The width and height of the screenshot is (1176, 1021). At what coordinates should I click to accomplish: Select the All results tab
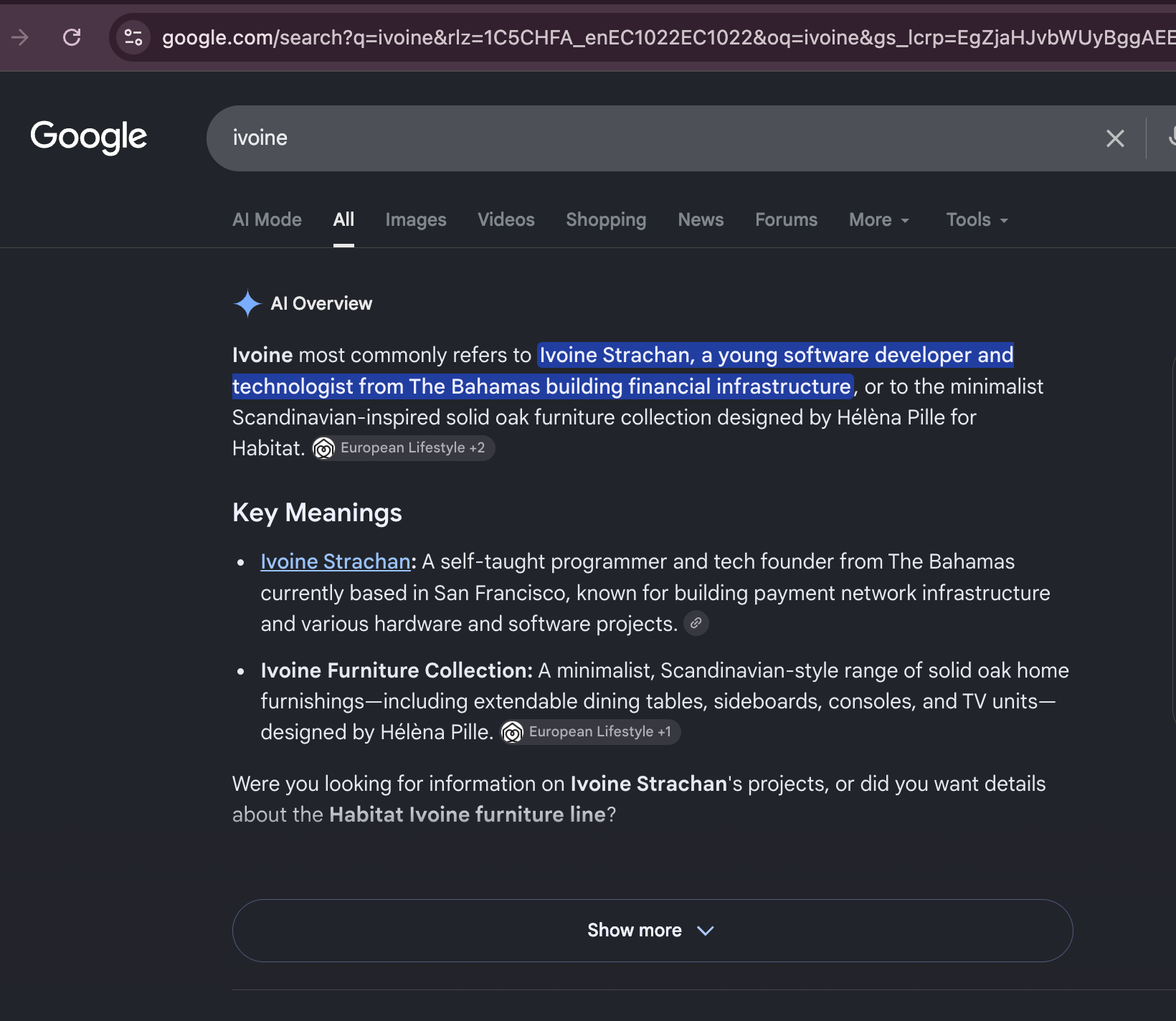pos(343,220)
